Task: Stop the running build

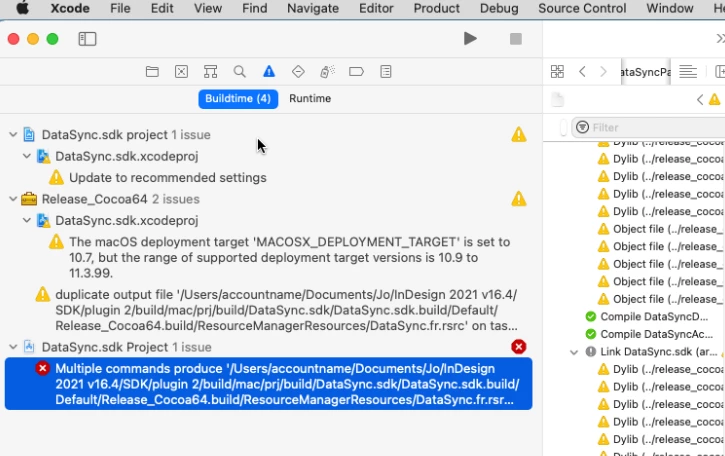Action: click(x=516, y=39)
